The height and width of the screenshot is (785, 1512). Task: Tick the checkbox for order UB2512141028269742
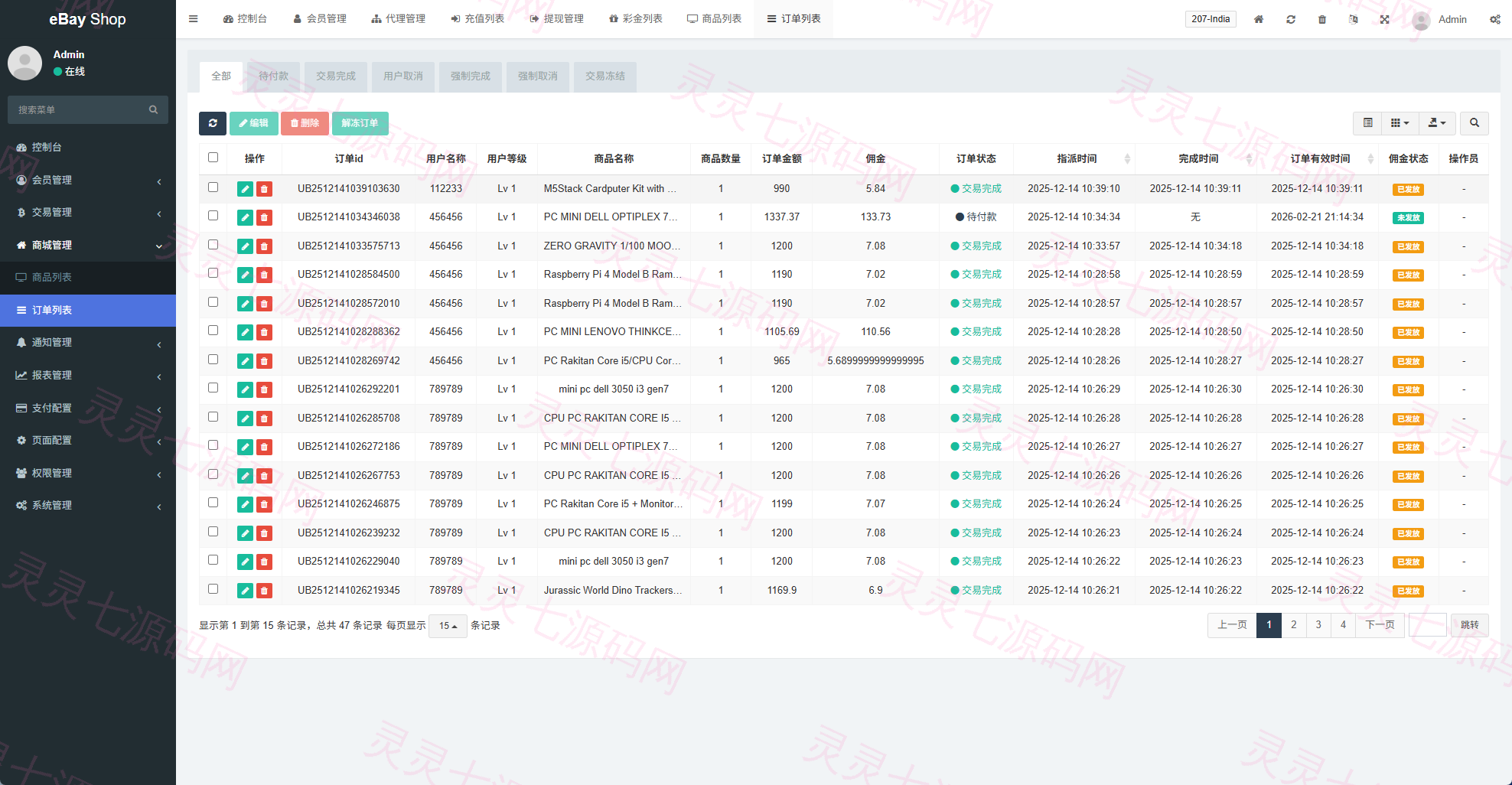[x=213, y=360]
